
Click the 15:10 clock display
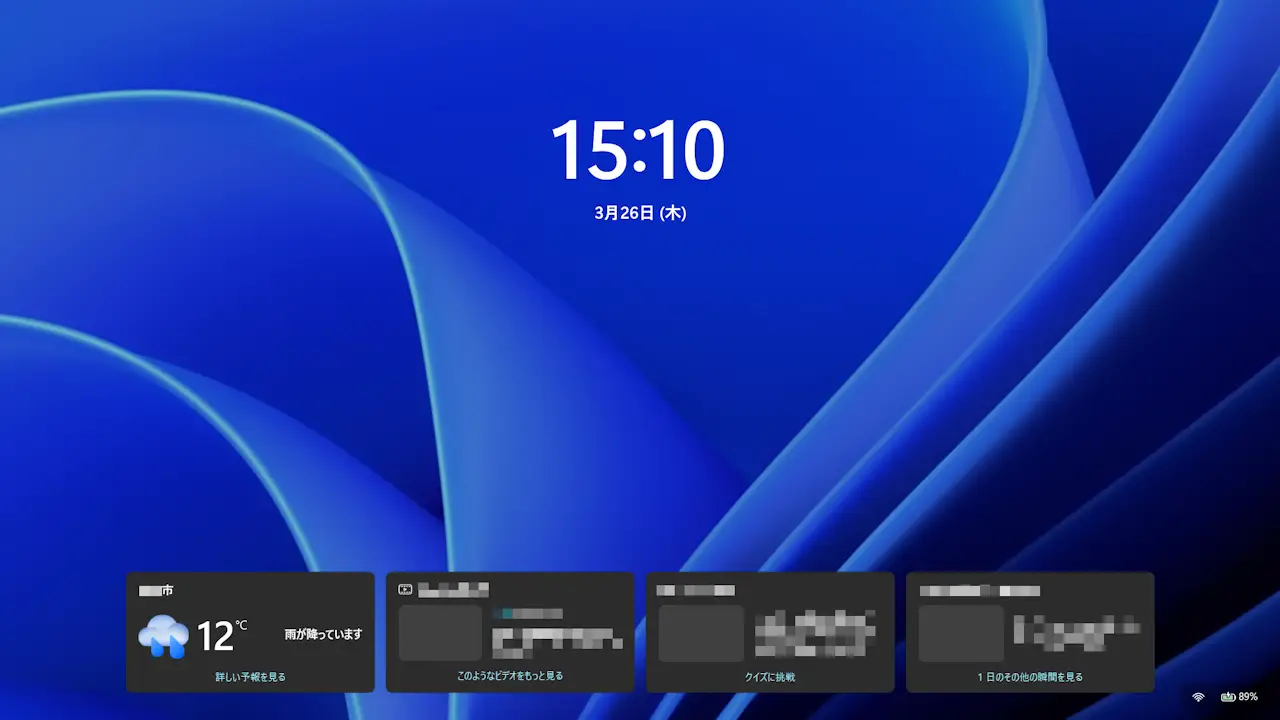point(640,150)
